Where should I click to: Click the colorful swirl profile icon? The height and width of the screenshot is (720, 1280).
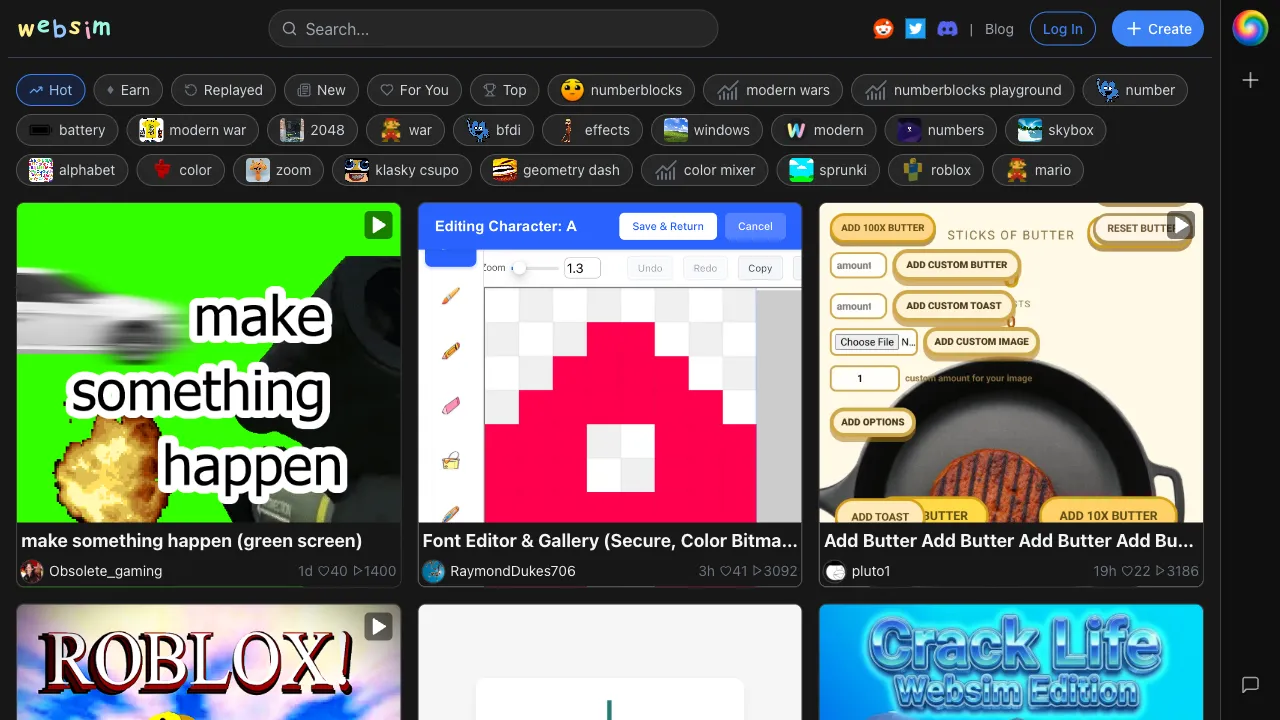click(1250, 28)
